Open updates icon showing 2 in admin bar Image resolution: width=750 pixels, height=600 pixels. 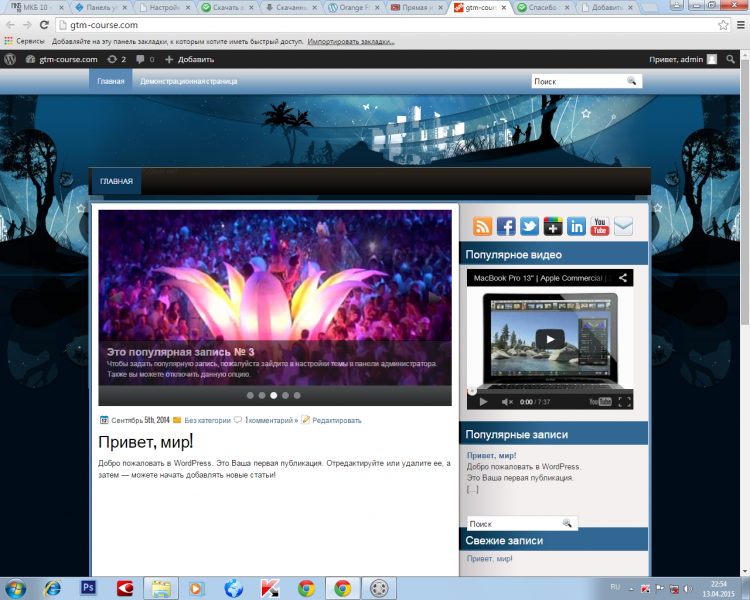(x=117, y=59)
